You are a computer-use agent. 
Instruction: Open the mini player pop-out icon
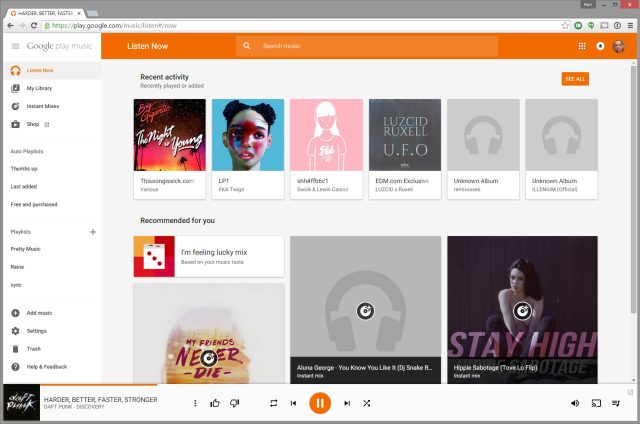coord(630,392)
